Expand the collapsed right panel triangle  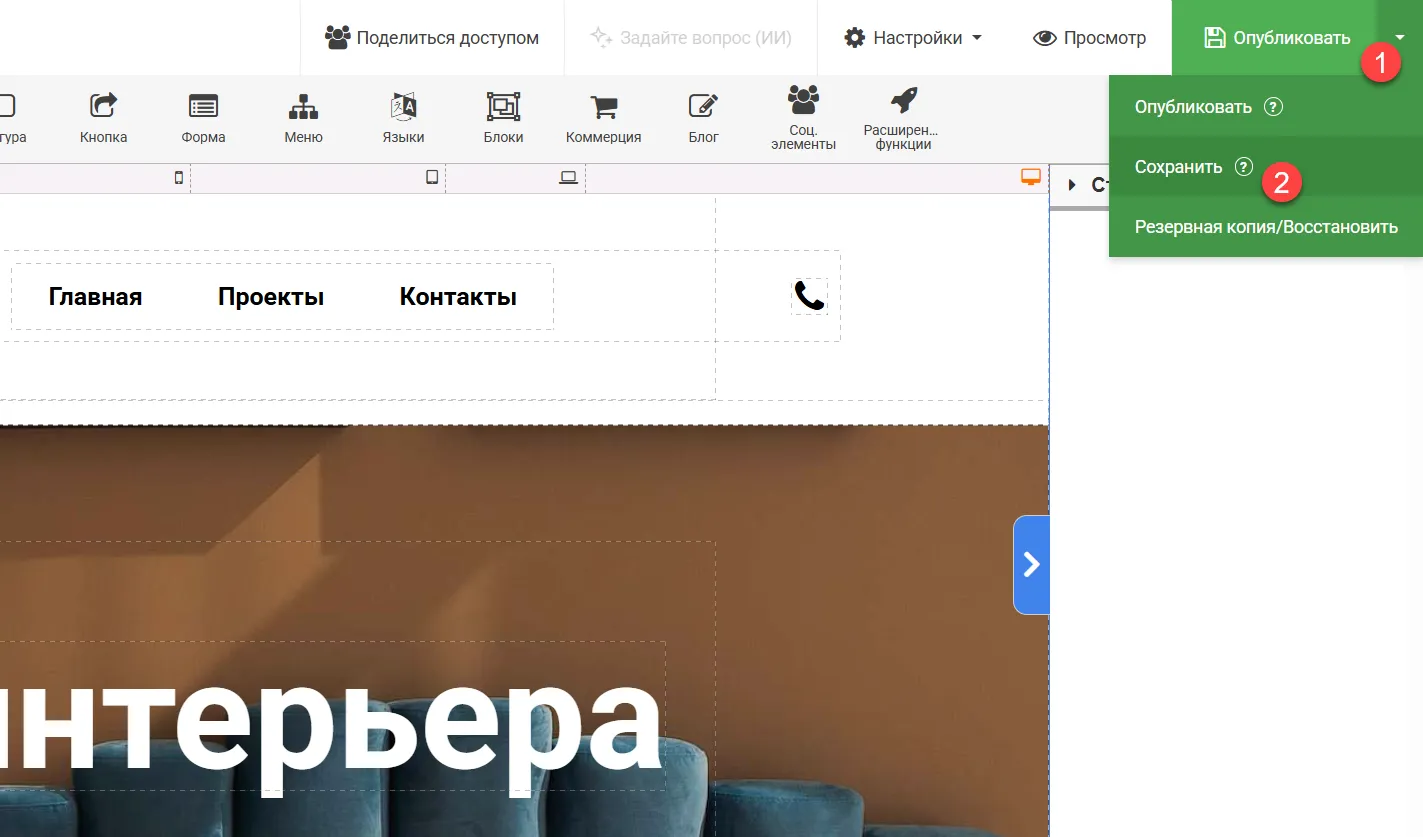tap(1072, 185)
